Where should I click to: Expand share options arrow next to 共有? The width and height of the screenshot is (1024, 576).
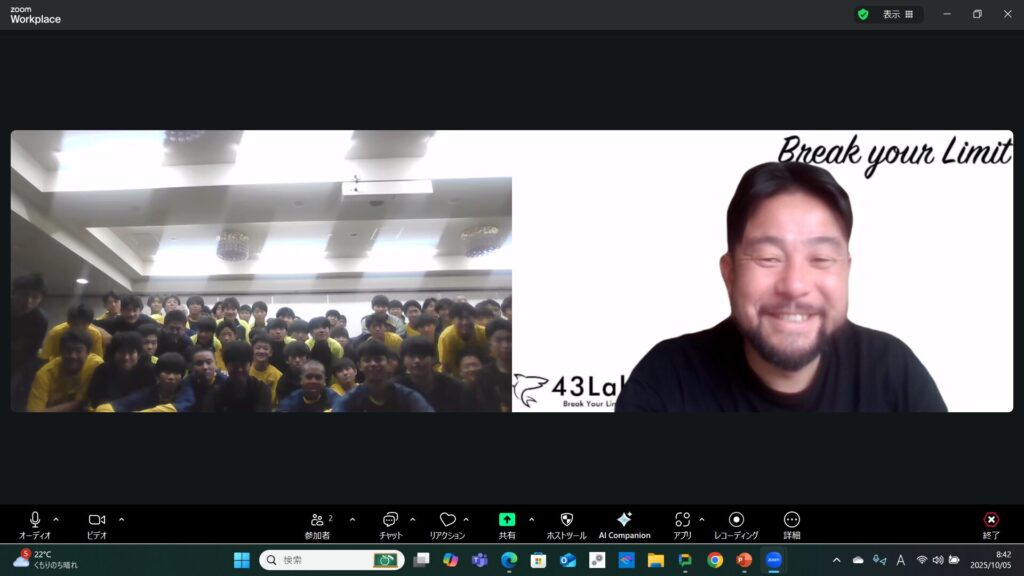(531, 519)
